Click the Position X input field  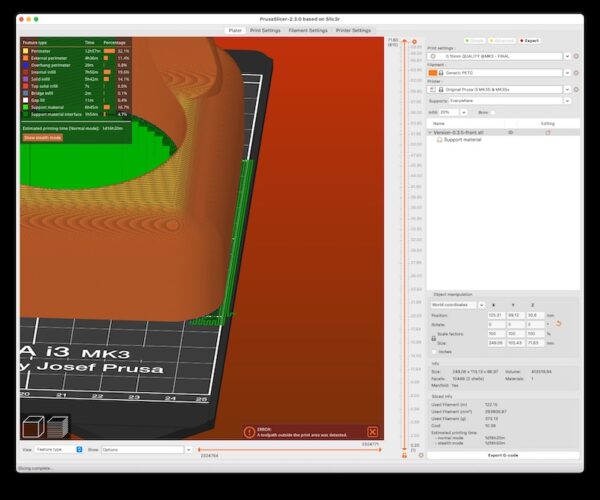[x=496, y=315]
